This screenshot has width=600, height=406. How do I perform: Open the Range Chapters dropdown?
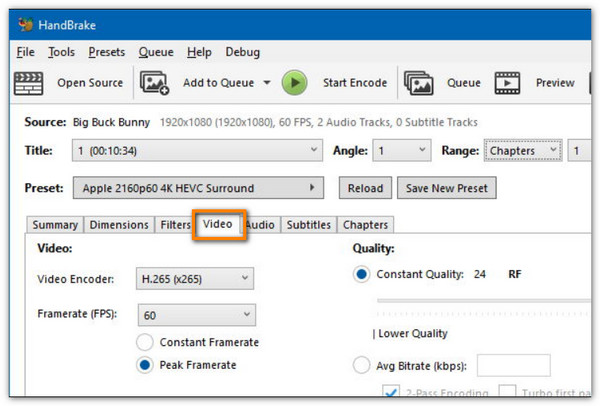pos(523,150)
